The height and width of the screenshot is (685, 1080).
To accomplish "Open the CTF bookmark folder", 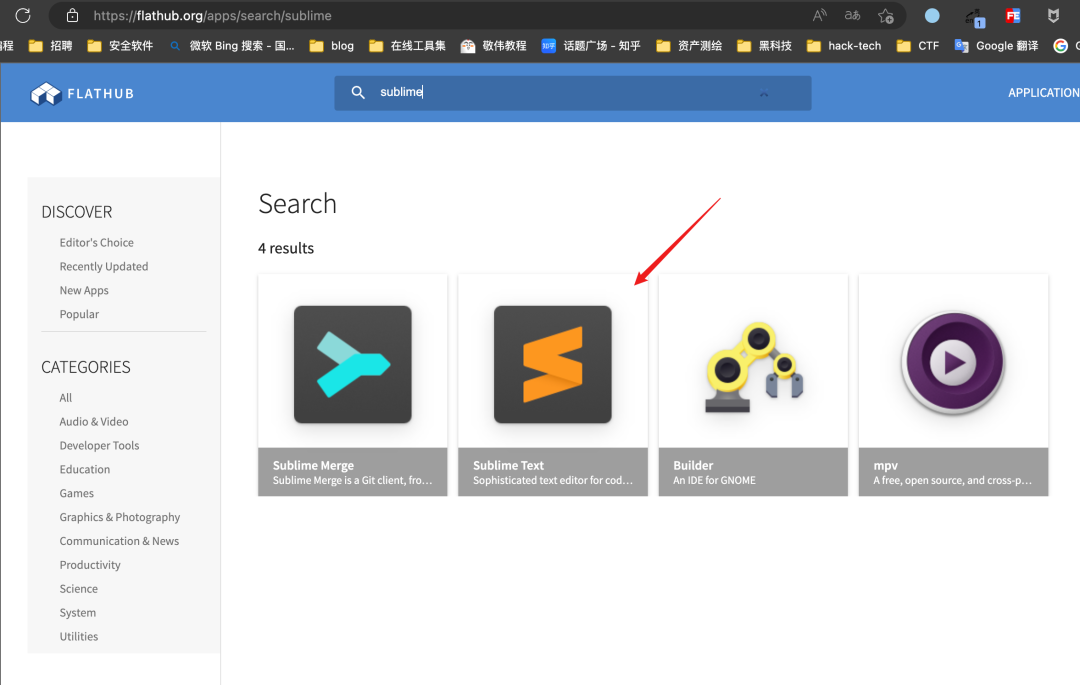I will 917,45.
